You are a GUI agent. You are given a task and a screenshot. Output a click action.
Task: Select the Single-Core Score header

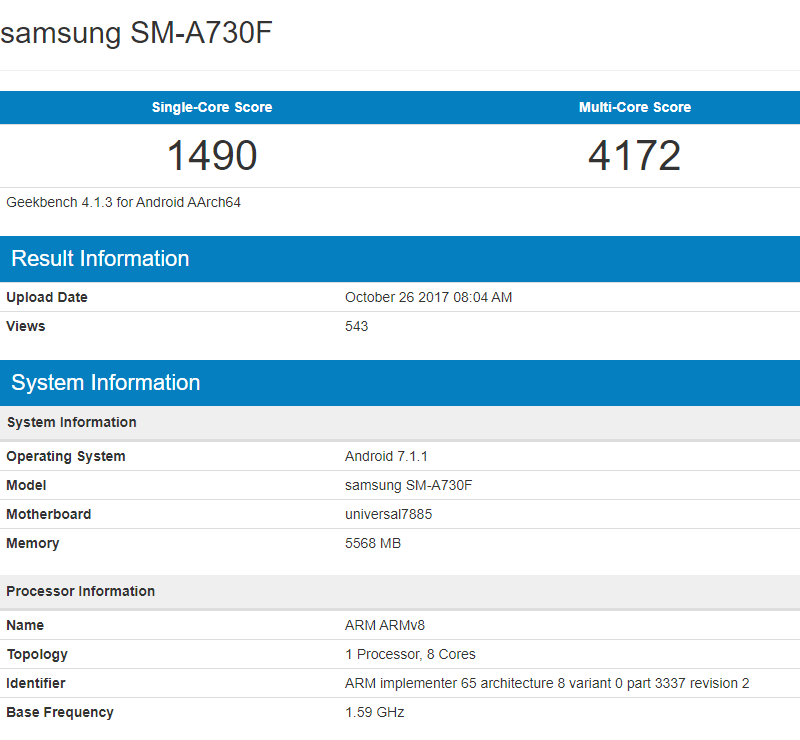pyautogui.click(x=211, y=107)
